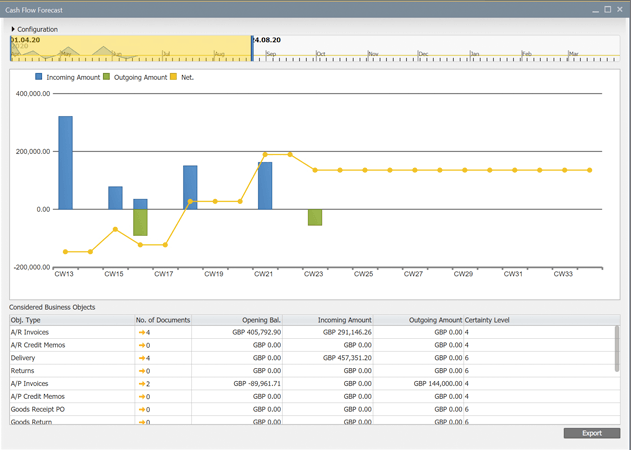This screenshot has height=450, width=631.
Task: Click the business objects table scrollbar
Action: [617, 349]
